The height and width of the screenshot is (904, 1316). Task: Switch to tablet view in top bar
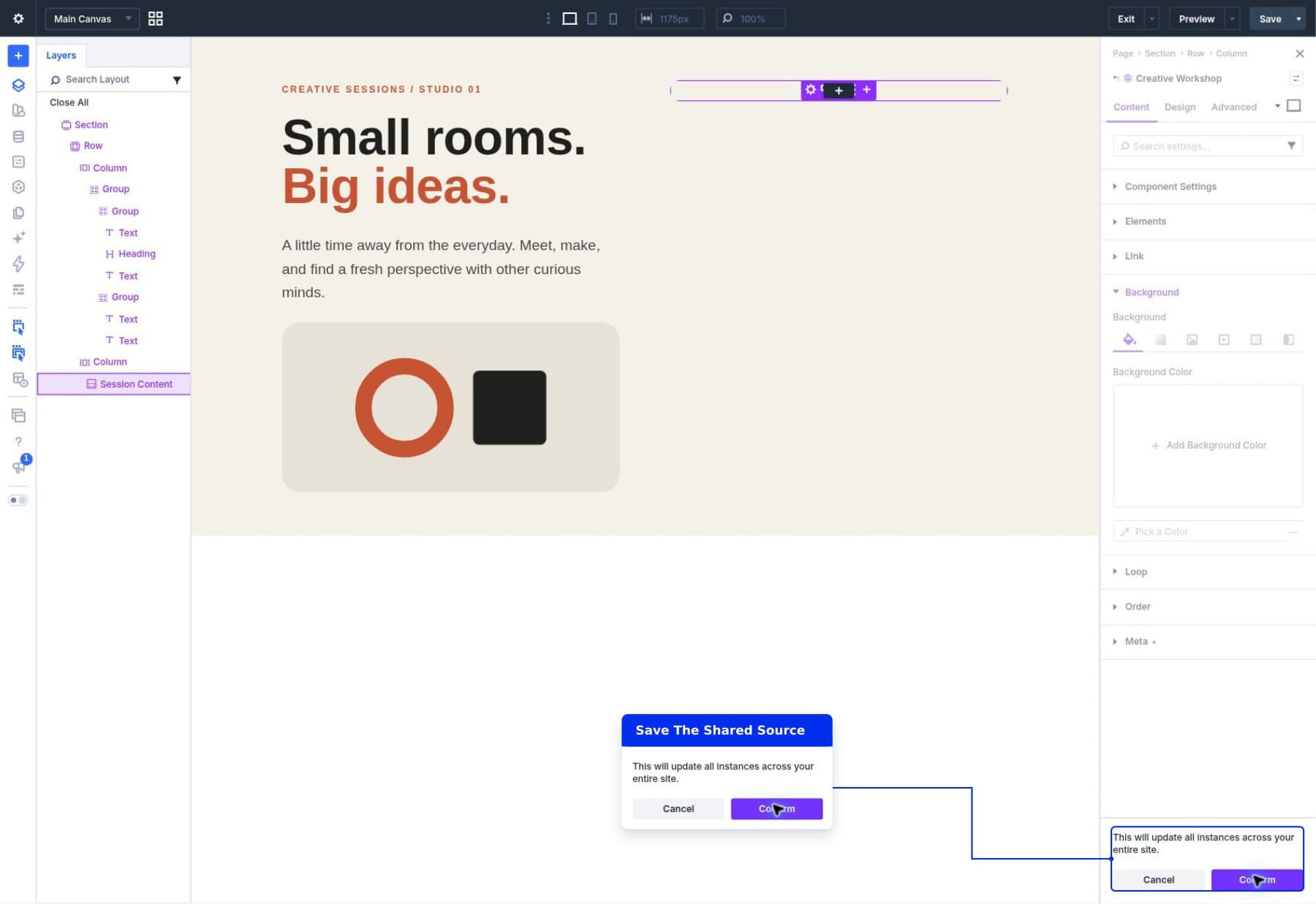coord(591,18)
